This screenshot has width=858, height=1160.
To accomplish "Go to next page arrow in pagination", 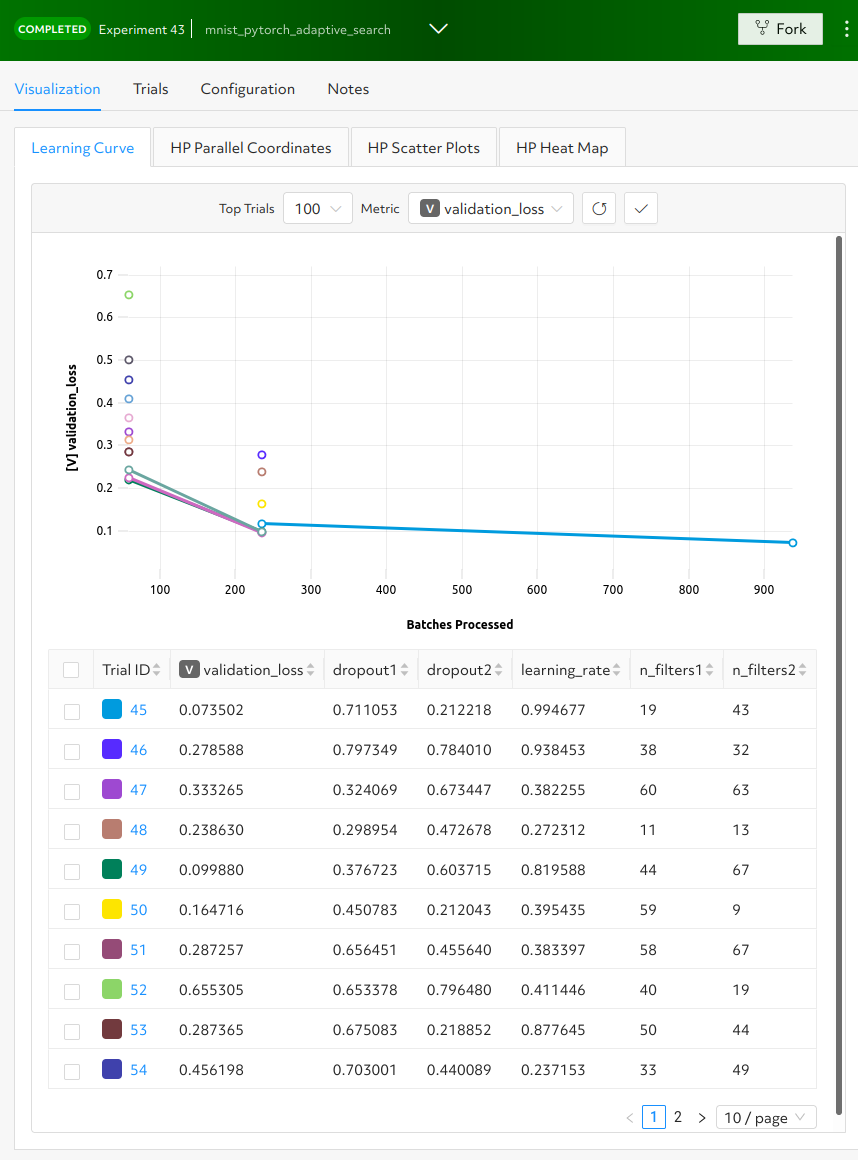I will coord(702,1117).
